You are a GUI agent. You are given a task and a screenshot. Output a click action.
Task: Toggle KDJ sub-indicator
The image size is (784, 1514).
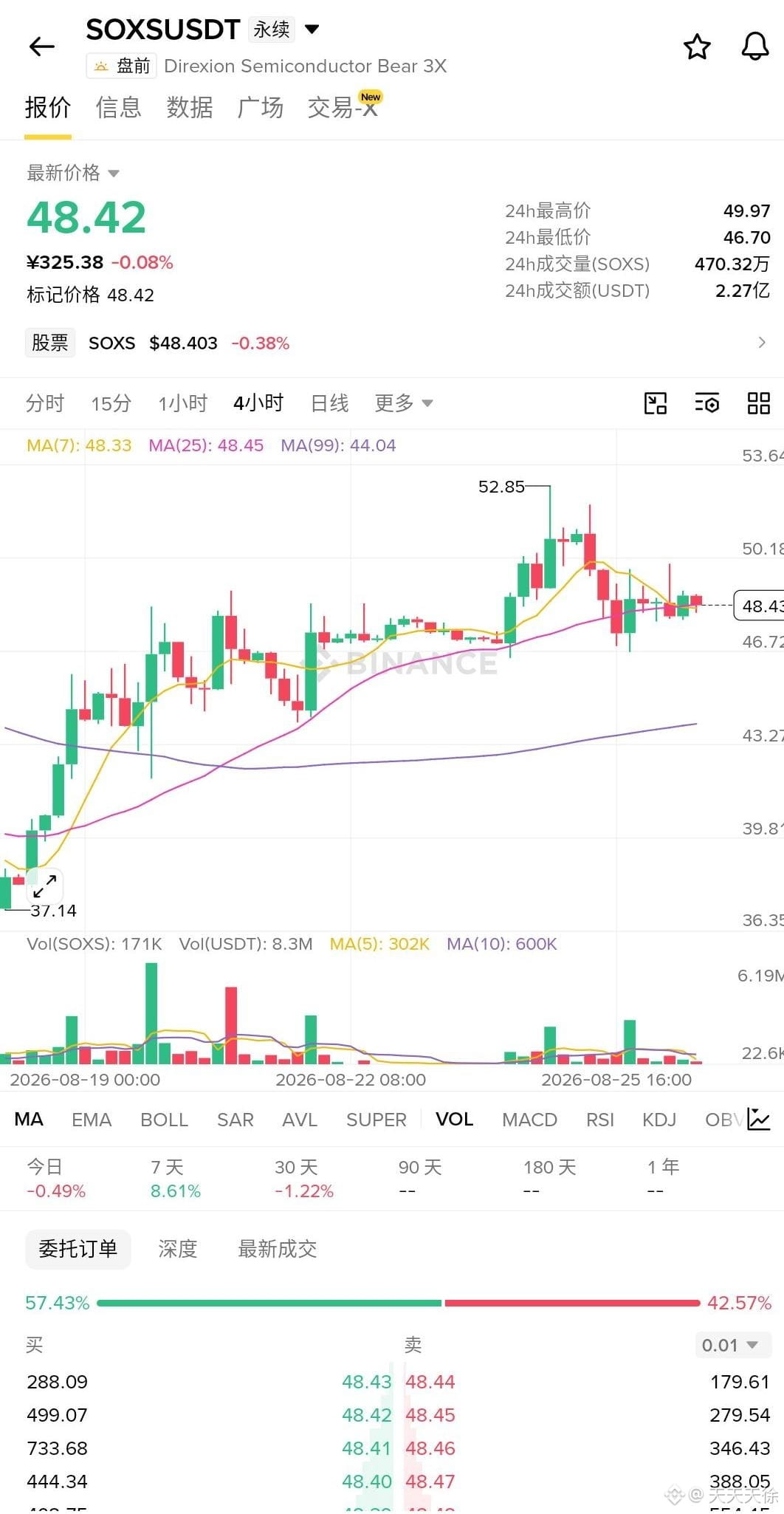tap(659, 1120)
